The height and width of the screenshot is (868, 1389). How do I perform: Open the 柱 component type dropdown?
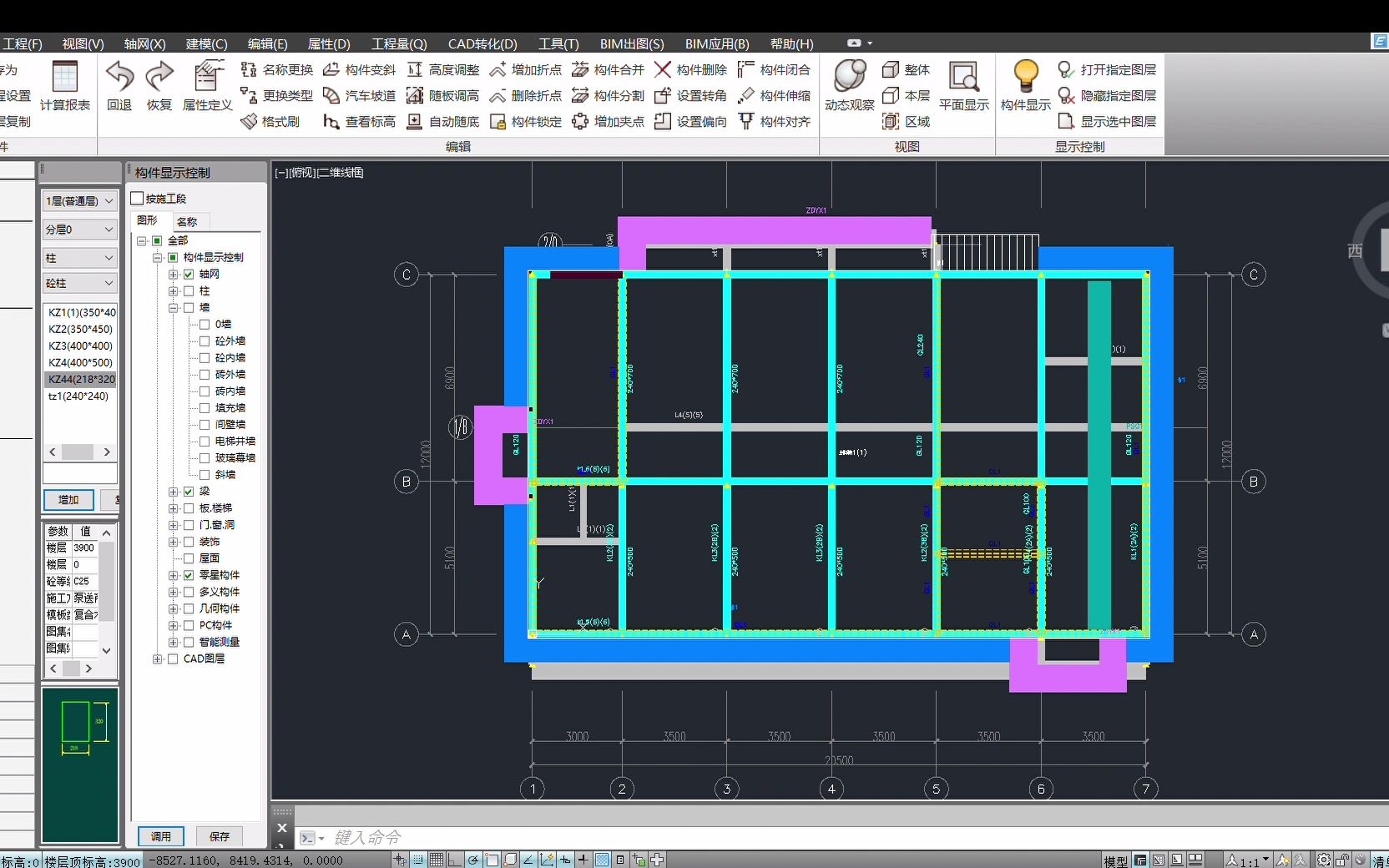tap(80, 259)
